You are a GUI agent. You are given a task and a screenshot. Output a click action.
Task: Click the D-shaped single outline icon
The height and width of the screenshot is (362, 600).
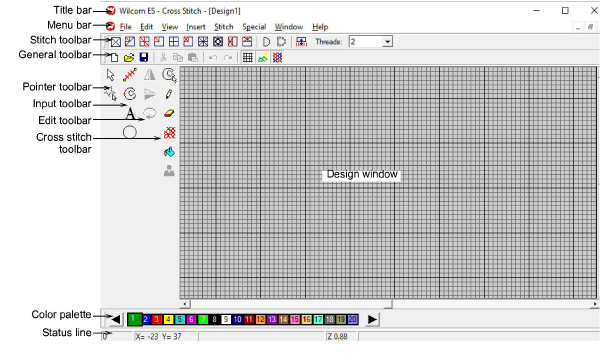pyautogui.click(x=266, y=42)
